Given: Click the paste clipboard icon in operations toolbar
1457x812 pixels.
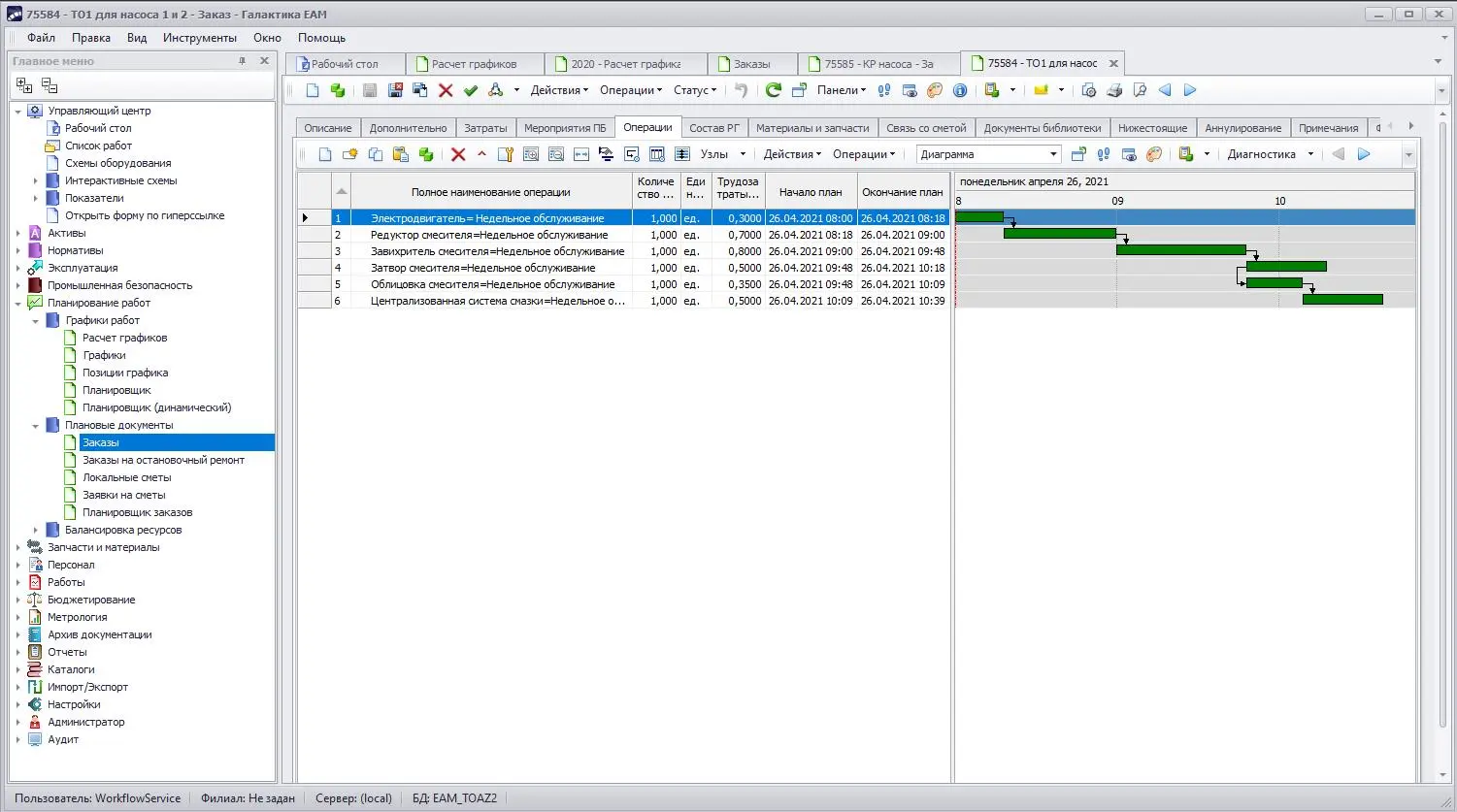Looking at the screenshot, I should pyautogui.click(x=400, y=154).
